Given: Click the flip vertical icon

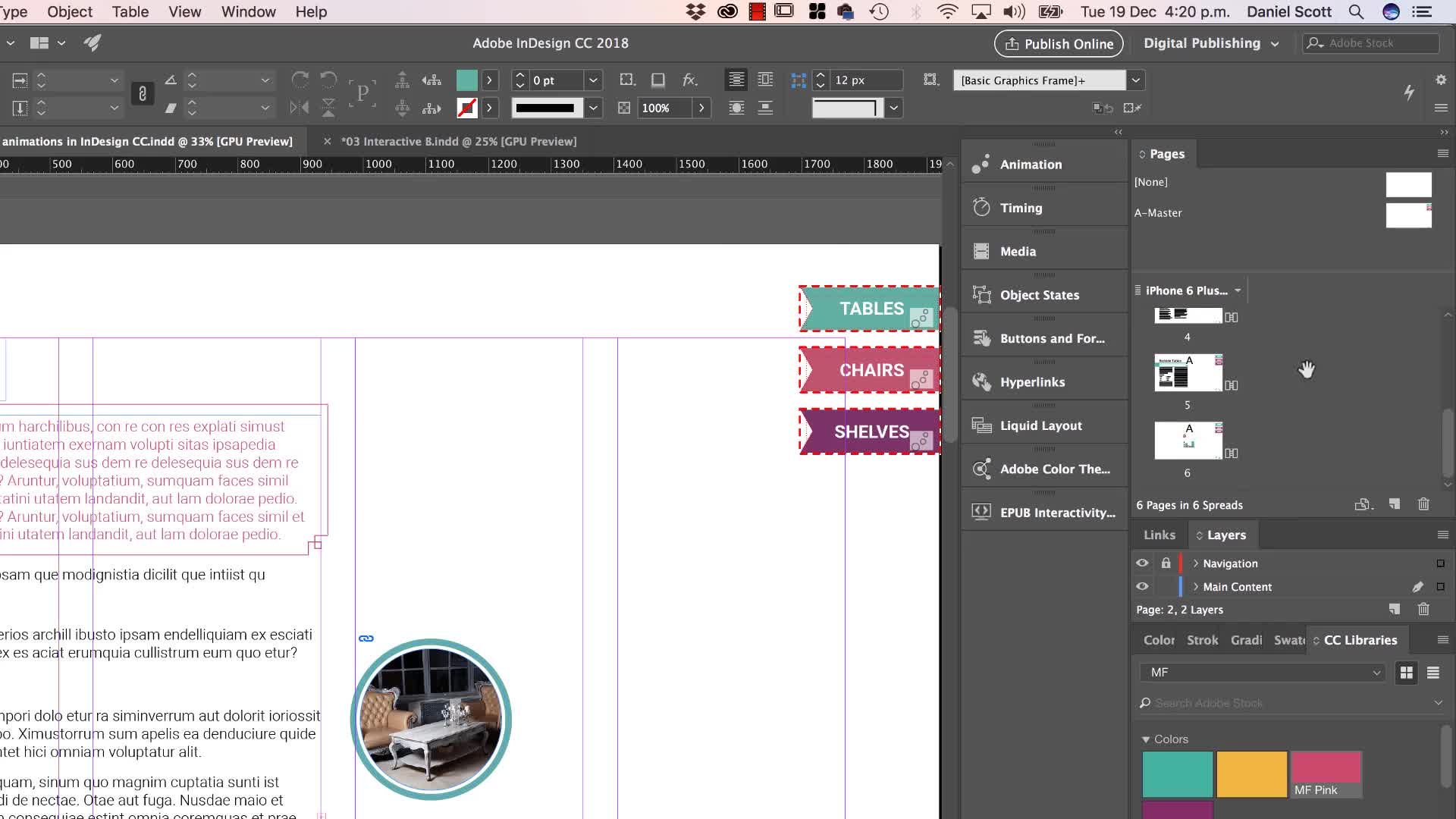Looking at the screenshot, I should (328, 108).
